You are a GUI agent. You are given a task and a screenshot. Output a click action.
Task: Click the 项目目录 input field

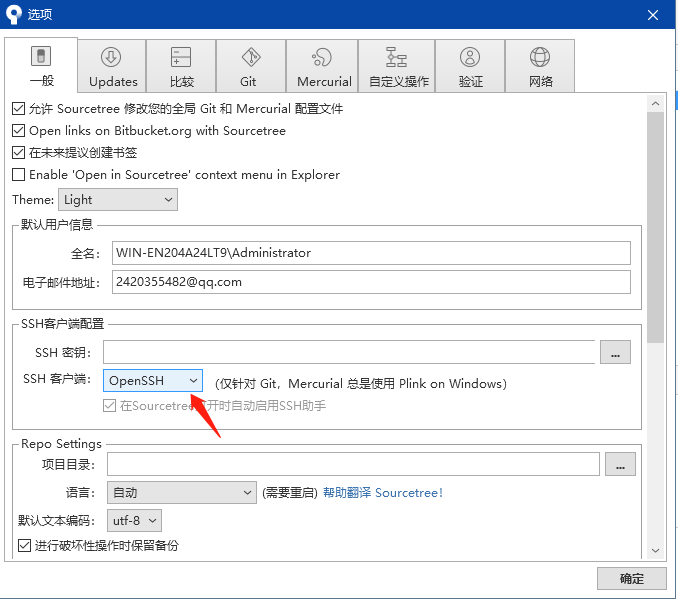point(353,464)
